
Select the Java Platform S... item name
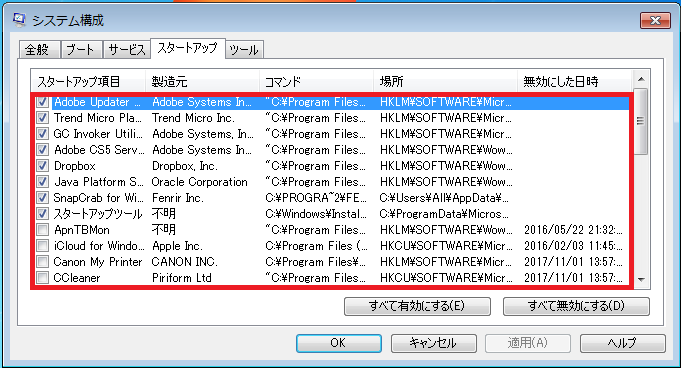click(99, 182)
